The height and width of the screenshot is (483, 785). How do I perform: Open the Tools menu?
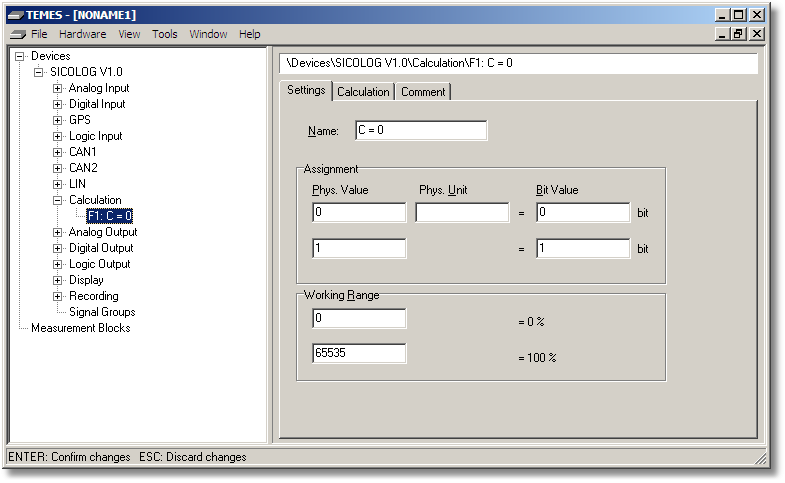[x=165, y=34]
